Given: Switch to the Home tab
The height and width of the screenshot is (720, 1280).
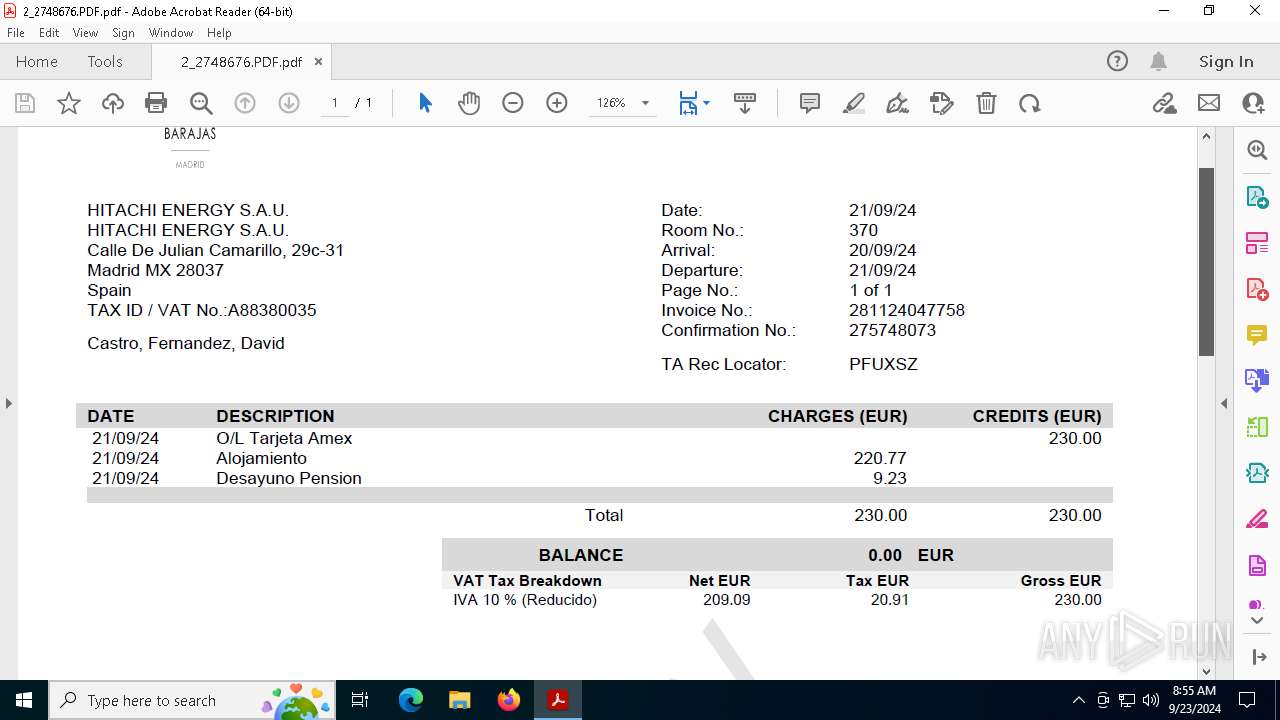Looking at the screenshot, I should [37, 61].
